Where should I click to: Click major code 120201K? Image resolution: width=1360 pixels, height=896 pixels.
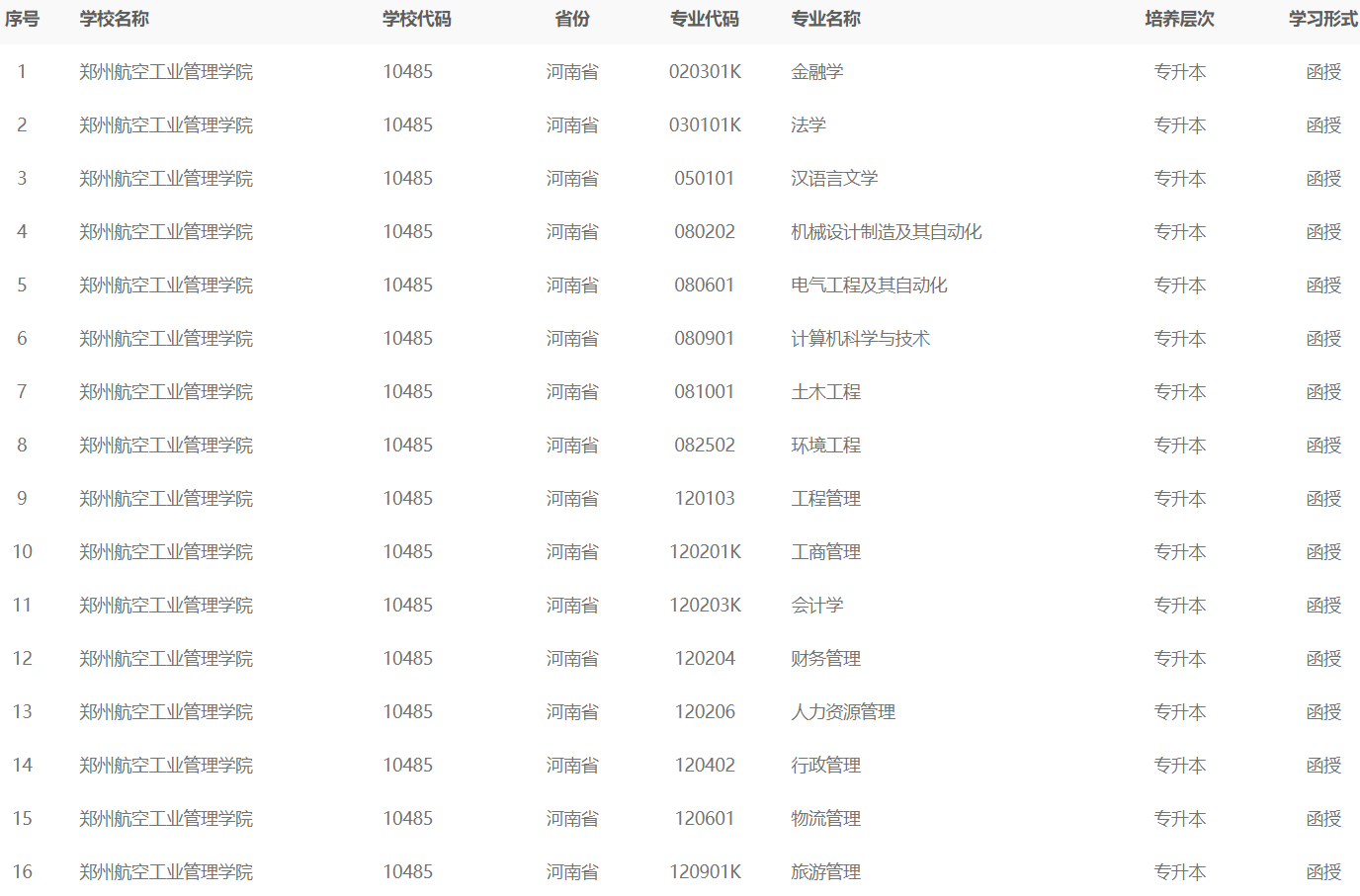tap(705, 552)
